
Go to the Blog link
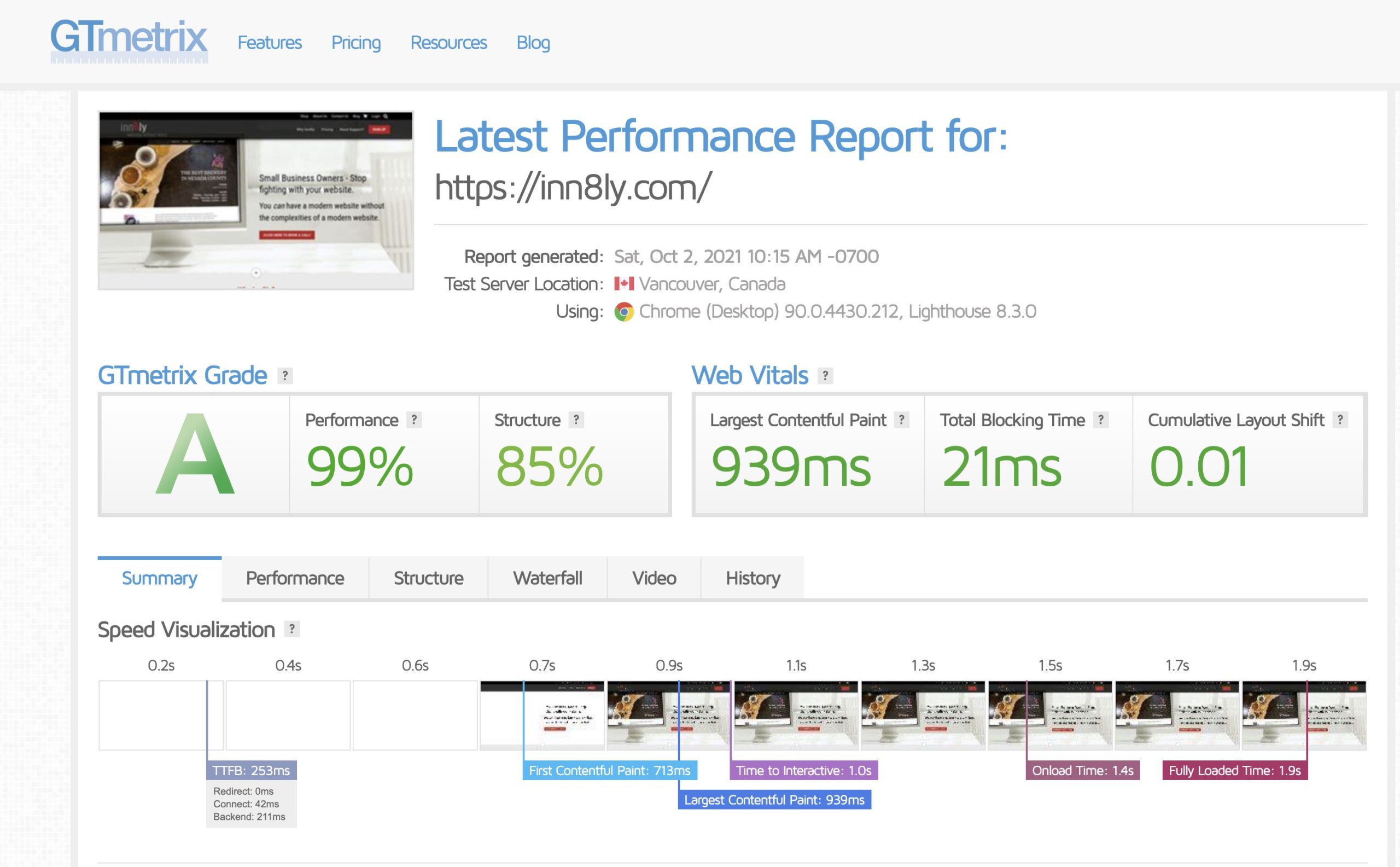[533, 43]
